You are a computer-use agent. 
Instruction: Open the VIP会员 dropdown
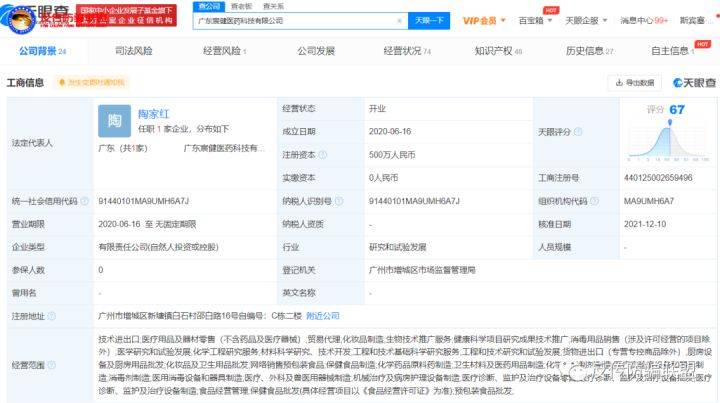[484, 21]
